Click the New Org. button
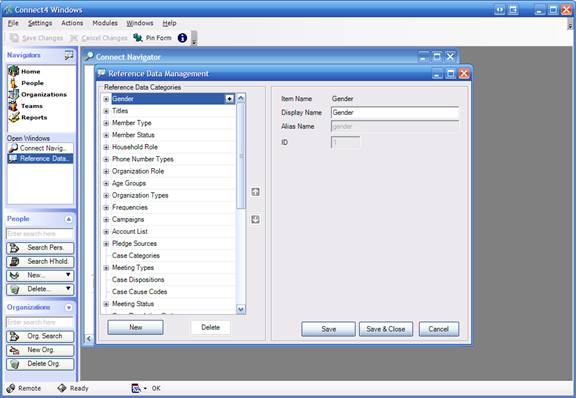 coord(40,350)
